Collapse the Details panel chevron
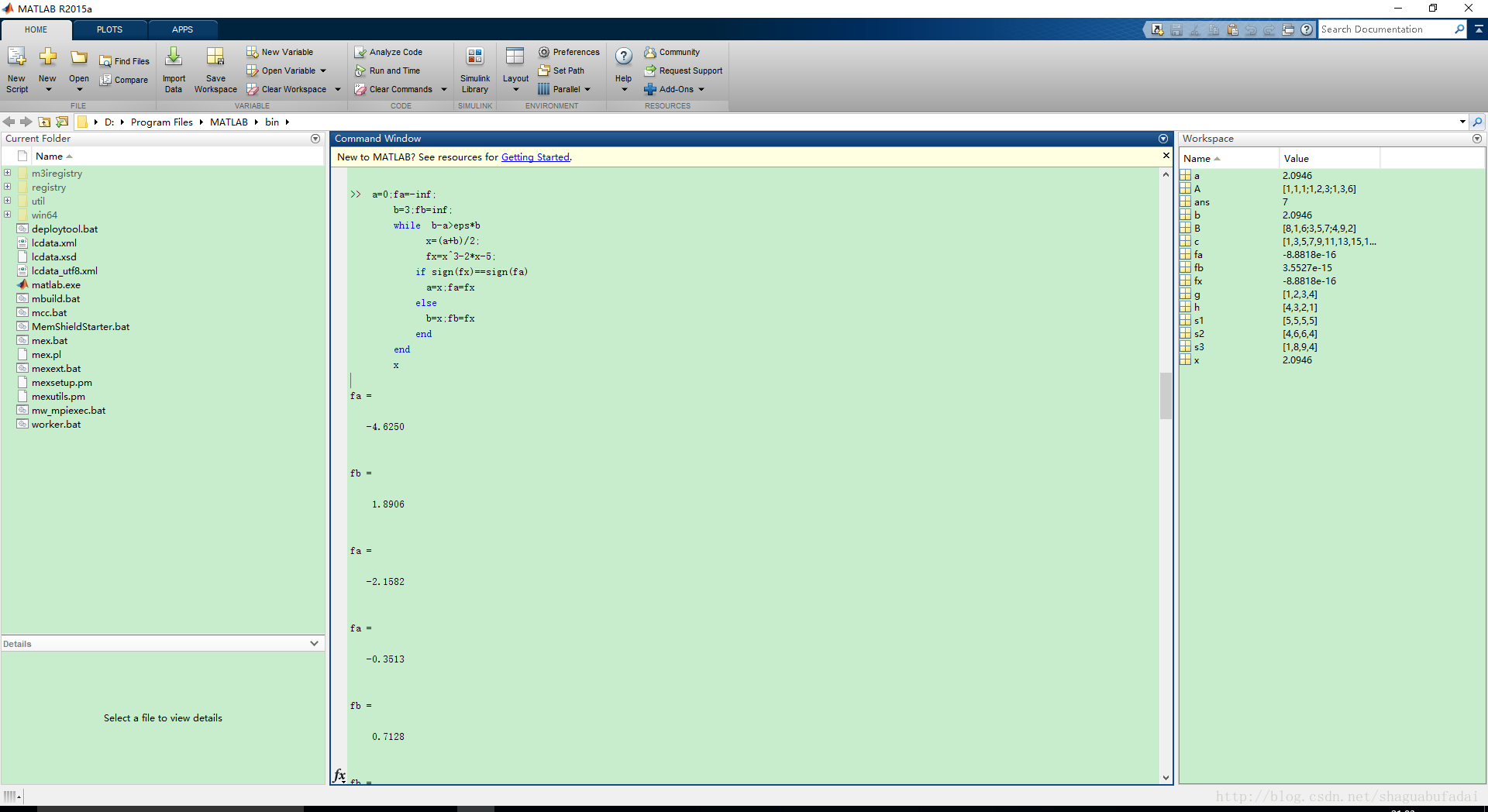 pos(314,643)
